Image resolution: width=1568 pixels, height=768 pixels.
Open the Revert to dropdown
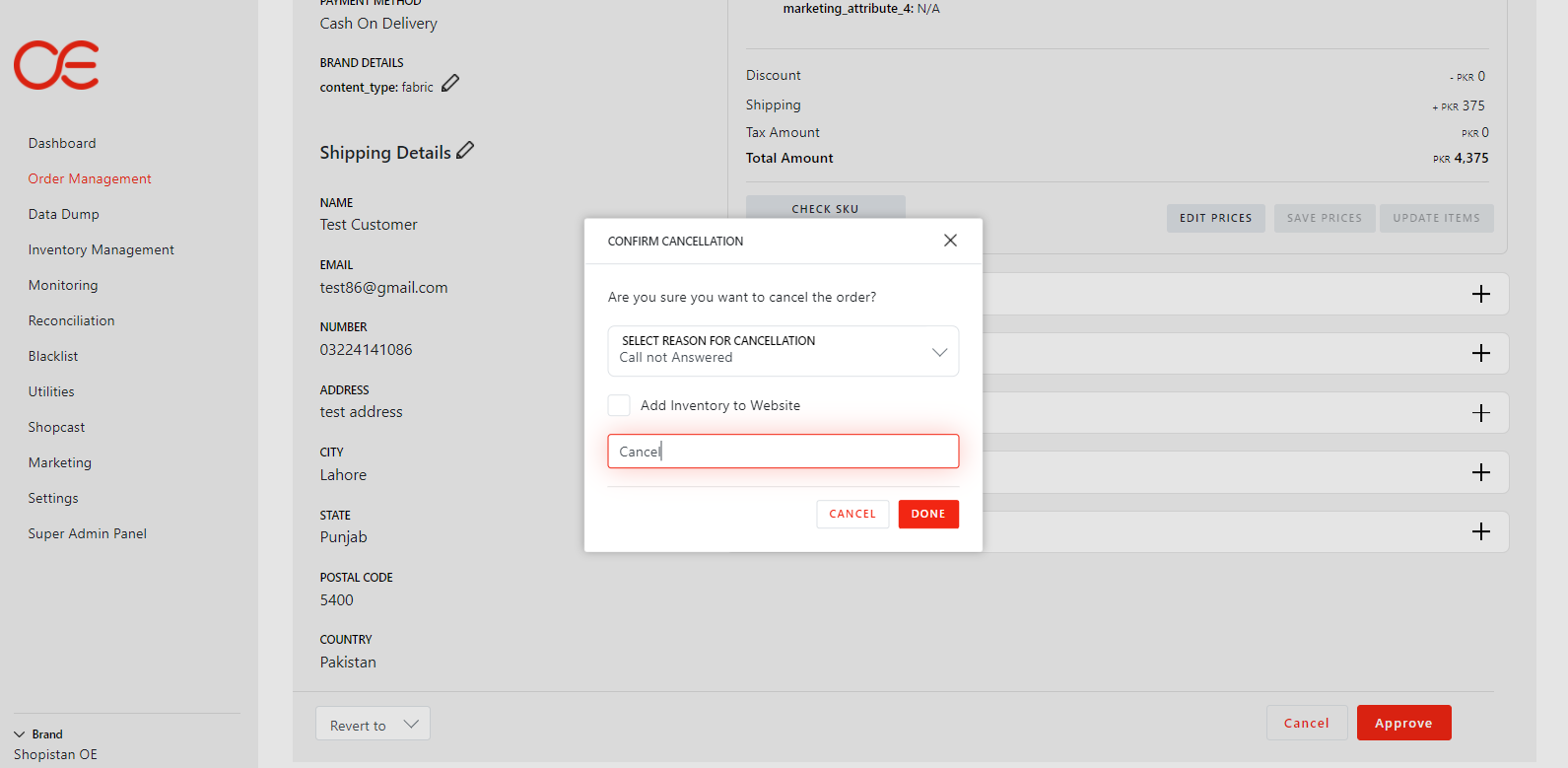click(373, 725)
